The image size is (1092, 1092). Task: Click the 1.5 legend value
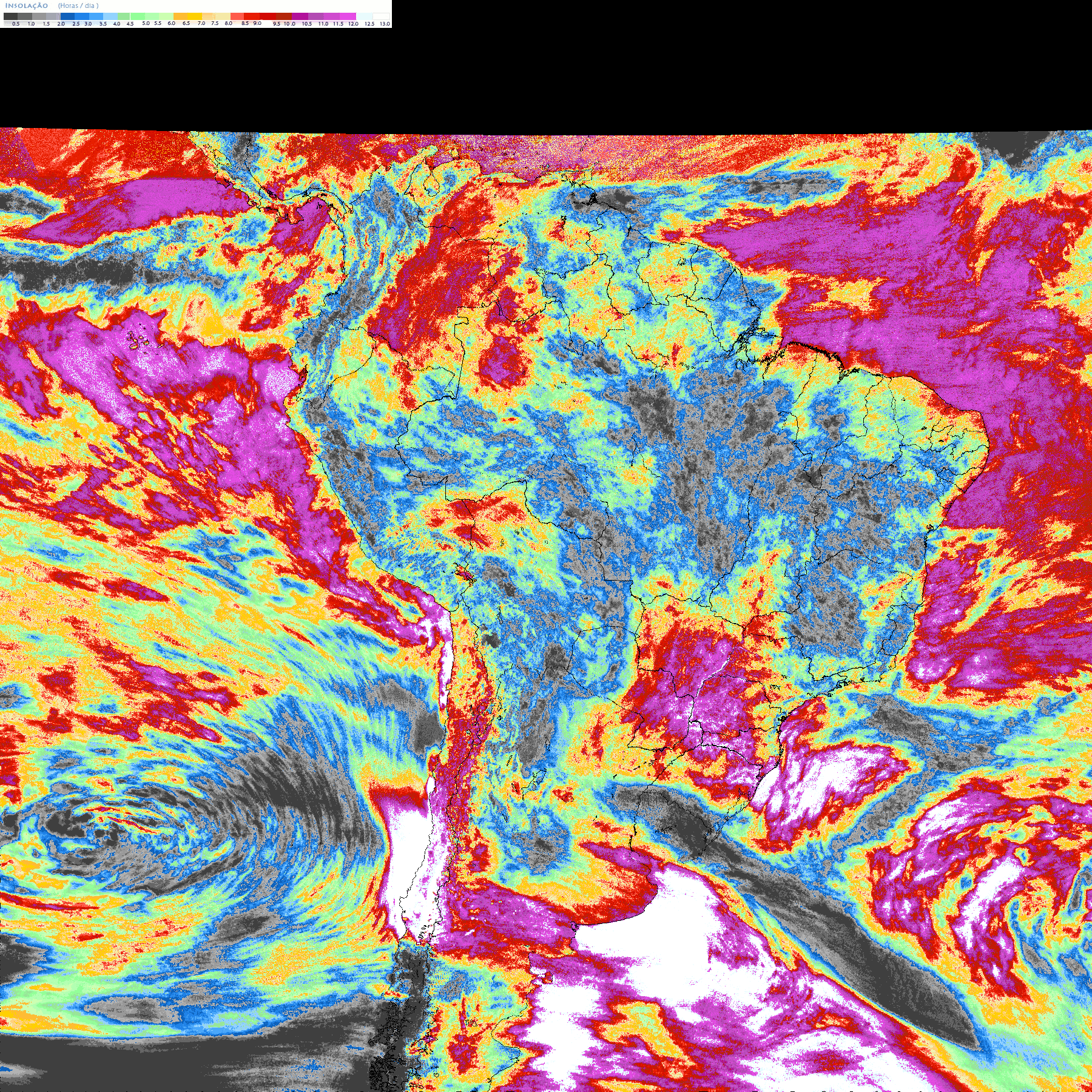(x=46, y=24)
